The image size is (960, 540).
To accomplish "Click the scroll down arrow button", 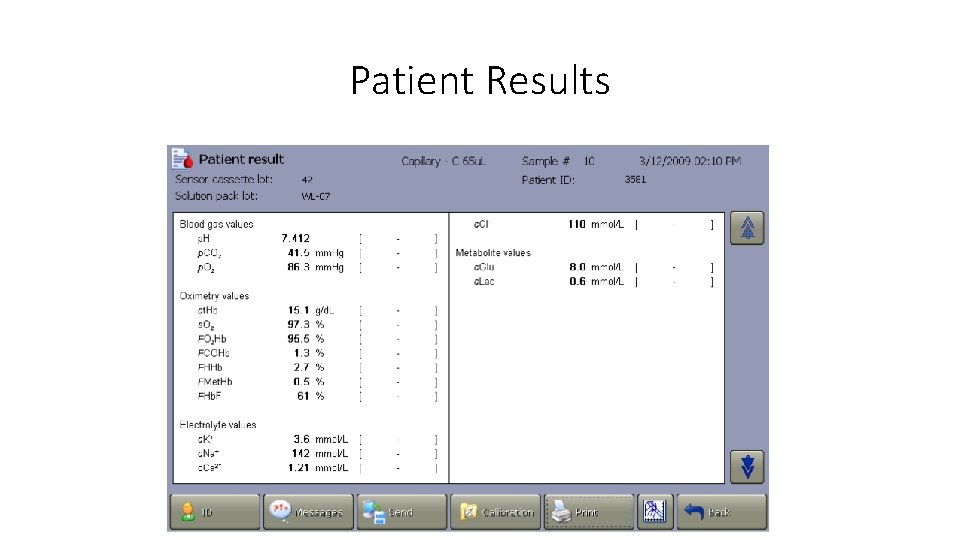I will pyautogui.click(x=747, y=467).
